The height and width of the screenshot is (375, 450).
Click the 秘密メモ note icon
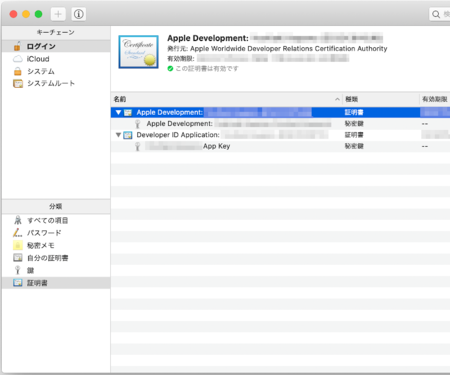pyautogui.click(x=18, y=245)
